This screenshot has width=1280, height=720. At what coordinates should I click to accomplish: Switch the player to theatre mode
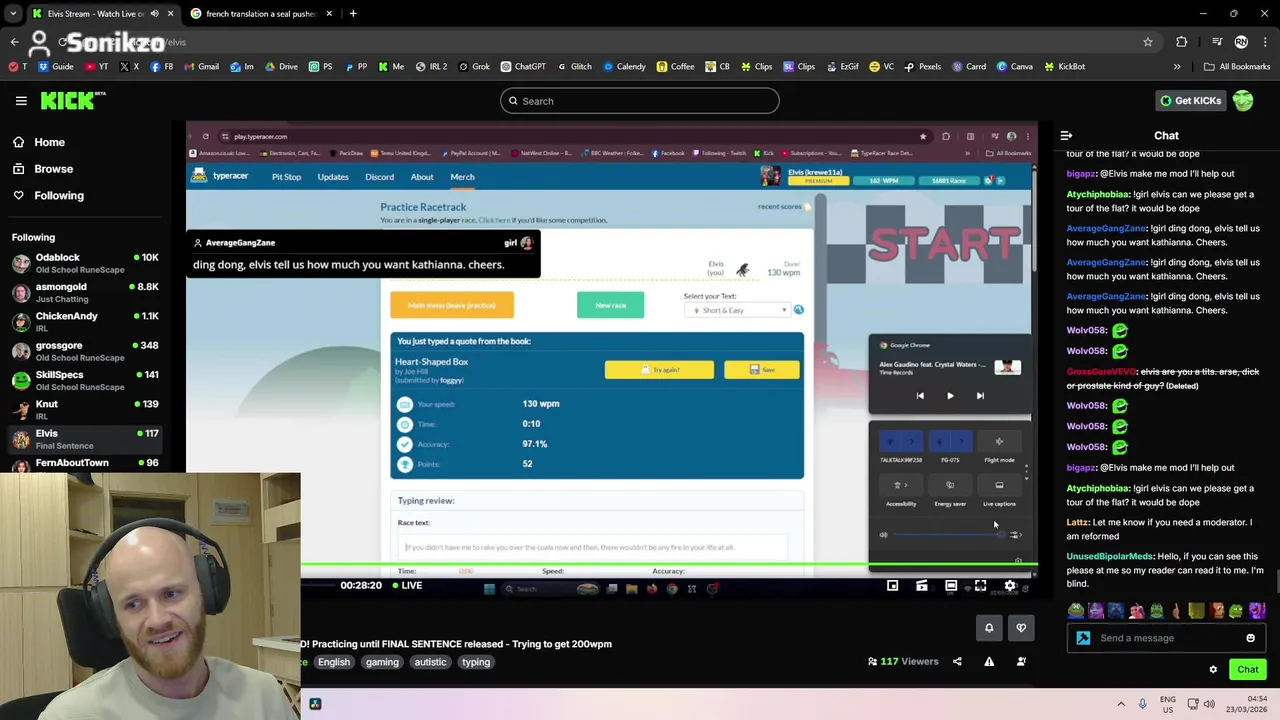(x=951, y=586)
